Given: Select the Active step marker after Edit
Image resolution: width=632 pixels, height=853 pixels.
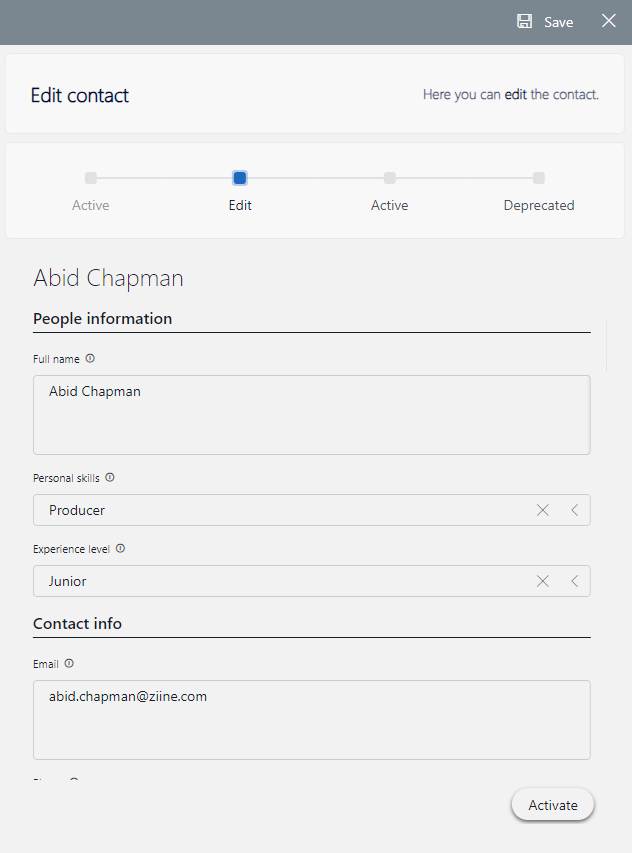Looking at the screenshot, I should pyautogui.click(x=389, y=178).
